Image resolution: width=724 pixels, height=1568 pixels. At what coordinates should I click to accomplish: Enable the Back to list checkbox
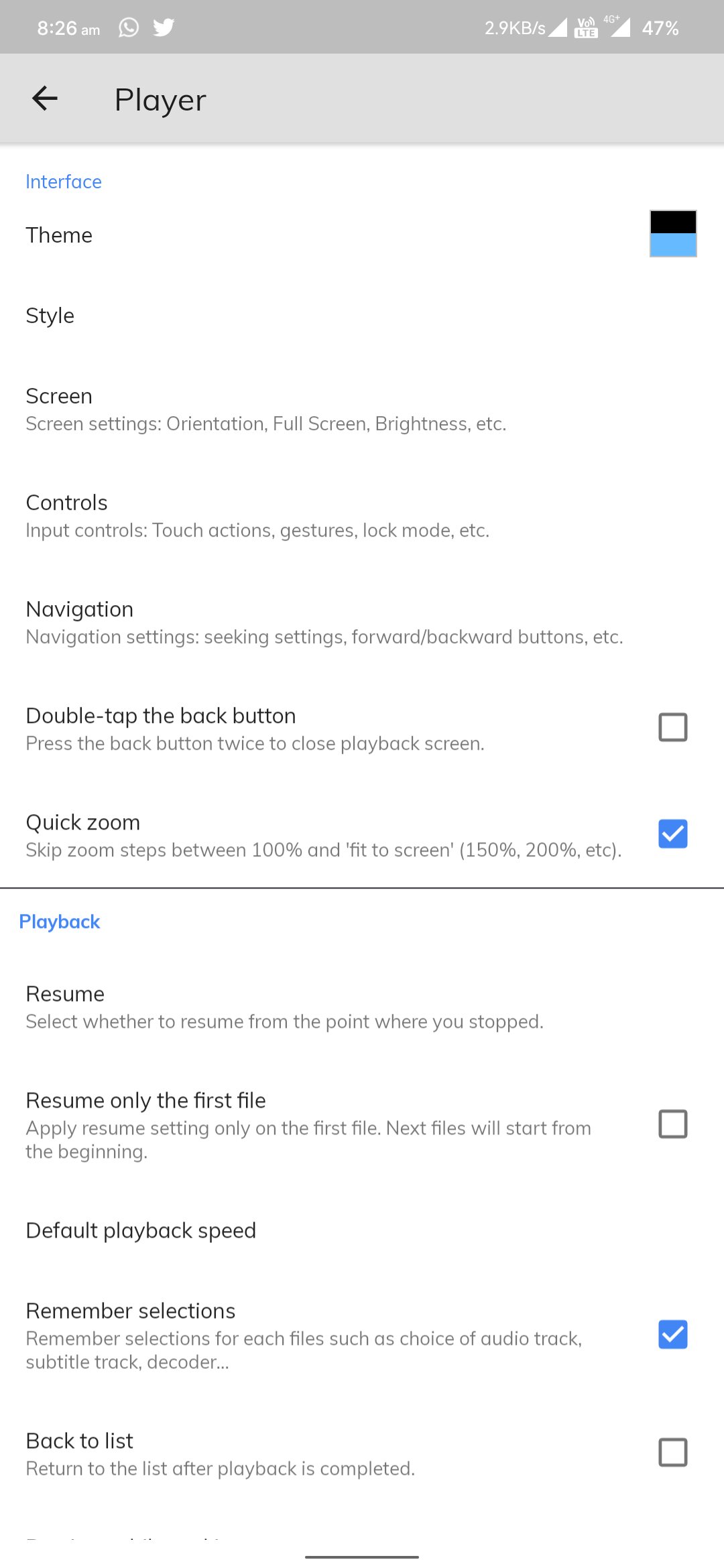click(673, 1452)
